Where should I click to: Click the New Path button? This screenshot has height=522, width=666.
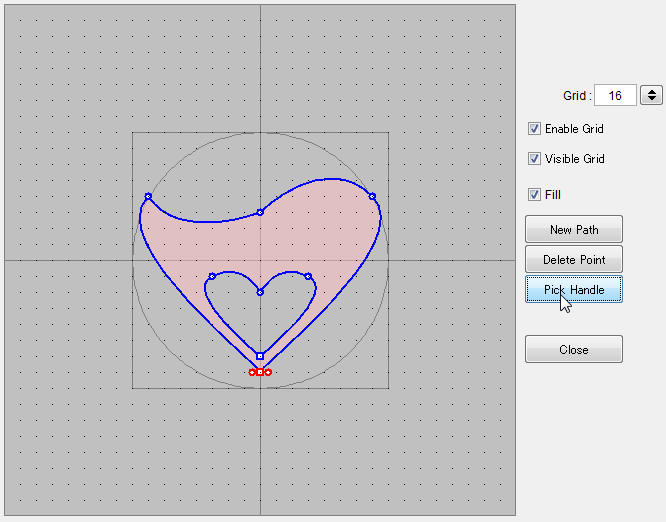[x=574, y=229]
